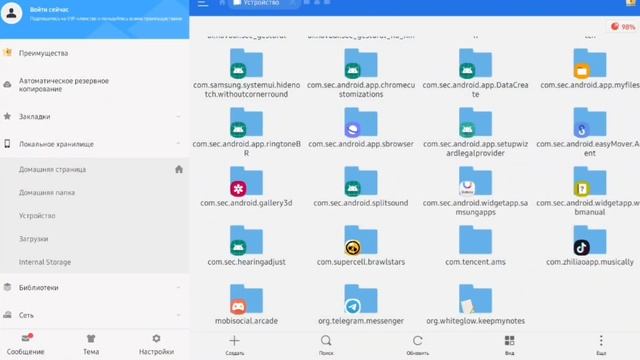Open com.supercell.brawlstars folder

pos(361,245)
